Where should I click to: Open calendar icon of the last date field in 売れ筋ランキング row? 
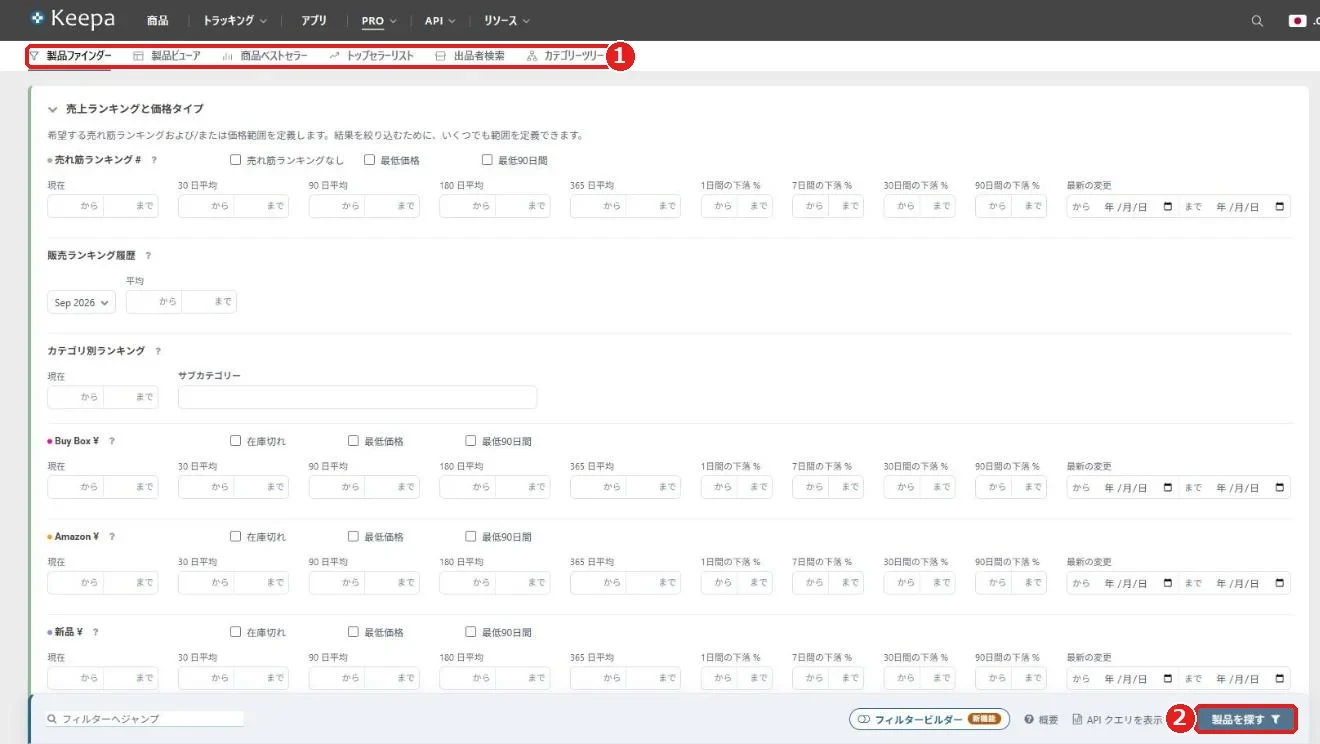1279,207
